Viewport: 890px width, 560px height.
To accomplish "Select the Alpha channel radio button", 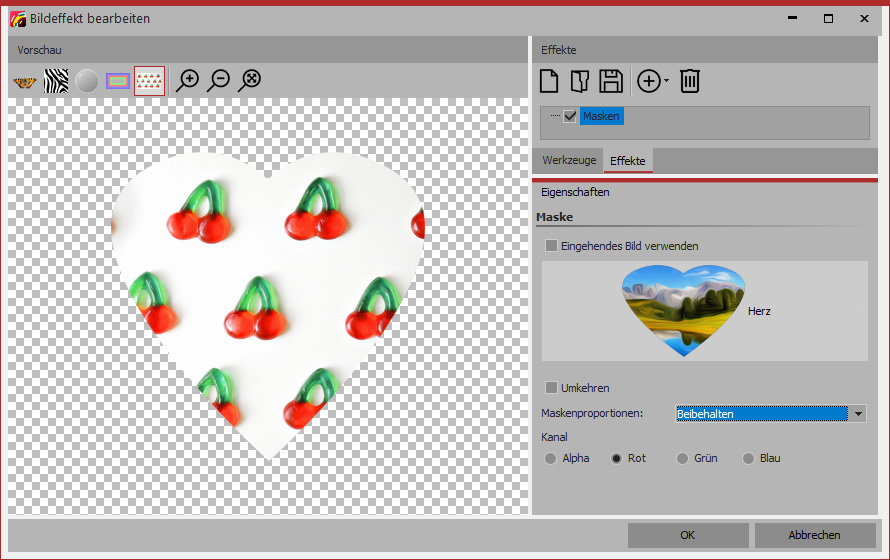I will (551, 458).
